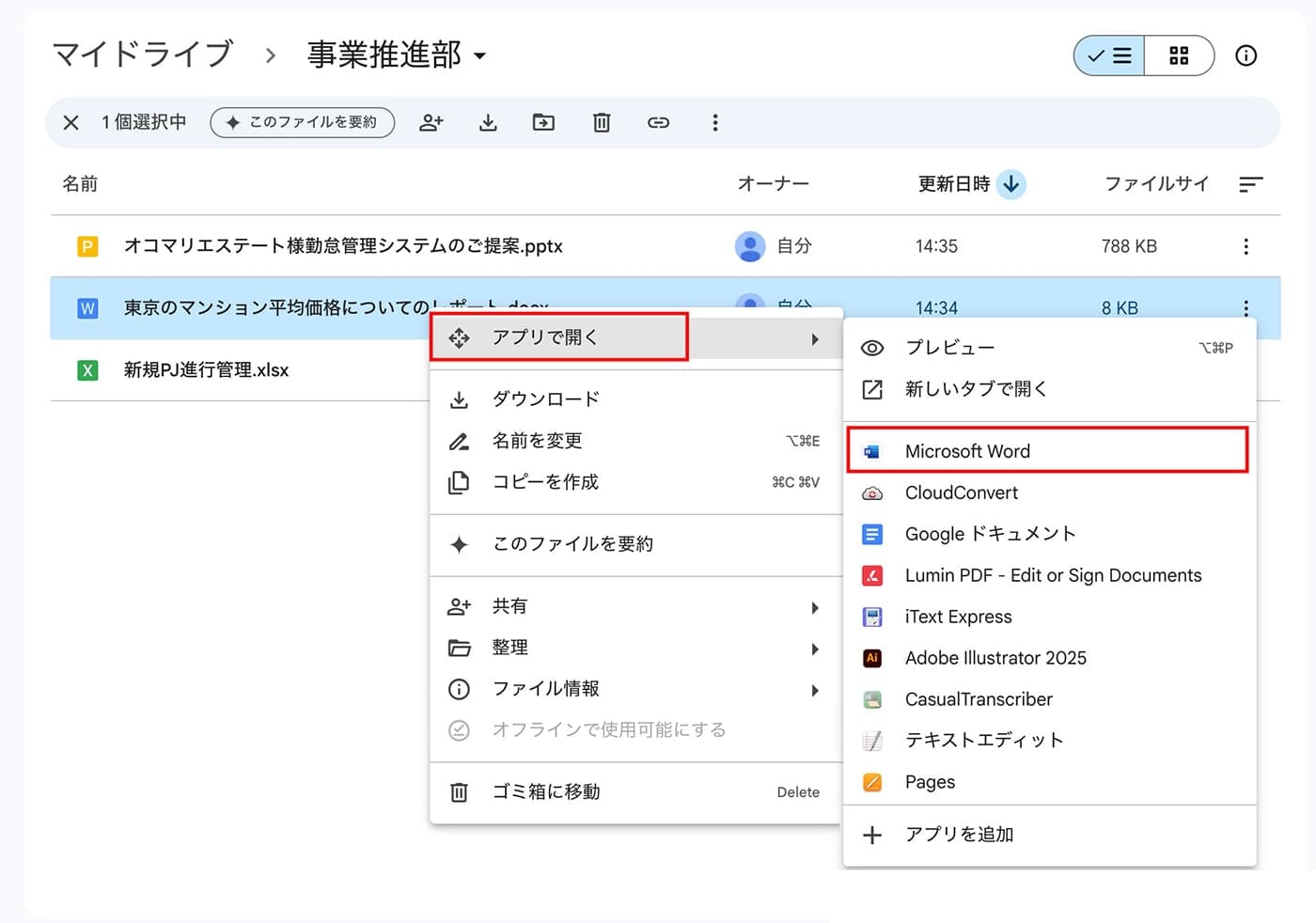Image resolution: width=1316 pixels, height=923 pixels.
Task: Open the sort options icon at header right
Action: point(1250,184)
